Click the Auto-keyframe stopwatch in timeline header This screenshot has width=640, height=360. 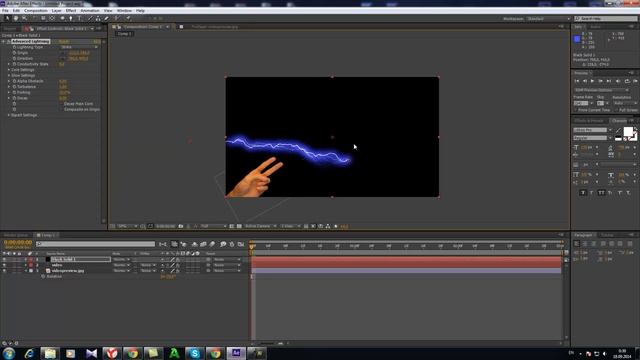(232, 244)
